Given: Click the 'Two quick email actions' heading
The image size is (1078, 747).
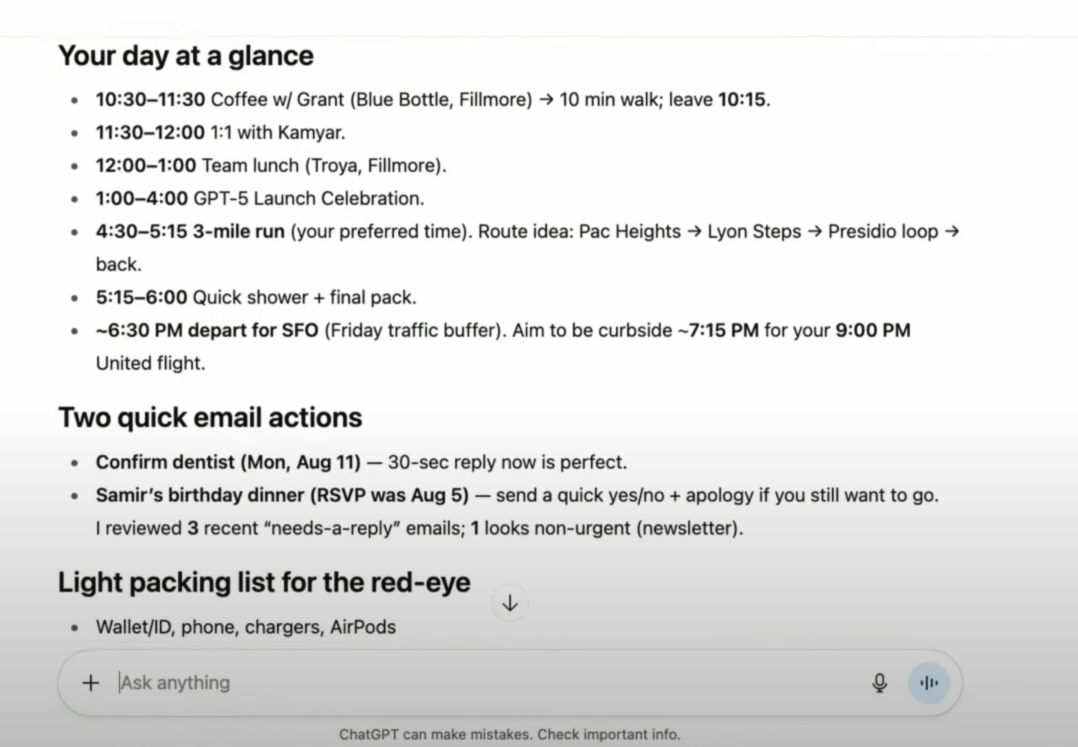Looking at the screenshot, I should coord(210,417).
